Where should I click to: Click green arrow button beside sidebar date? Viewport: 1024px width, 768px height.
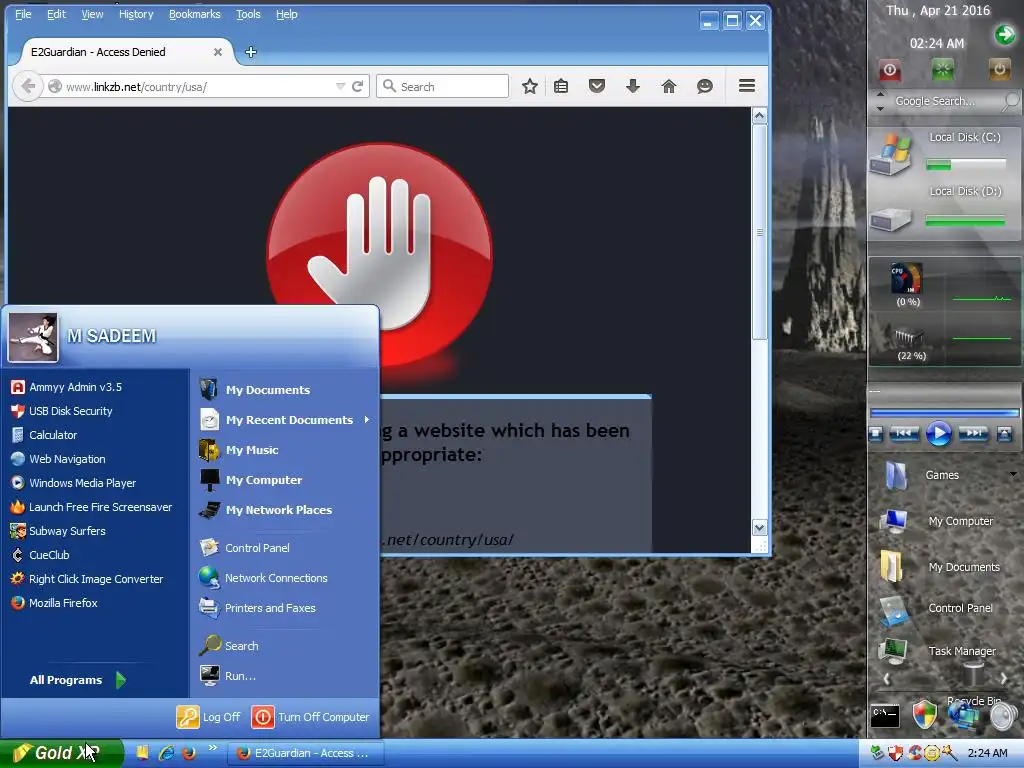coord(1005,34)
